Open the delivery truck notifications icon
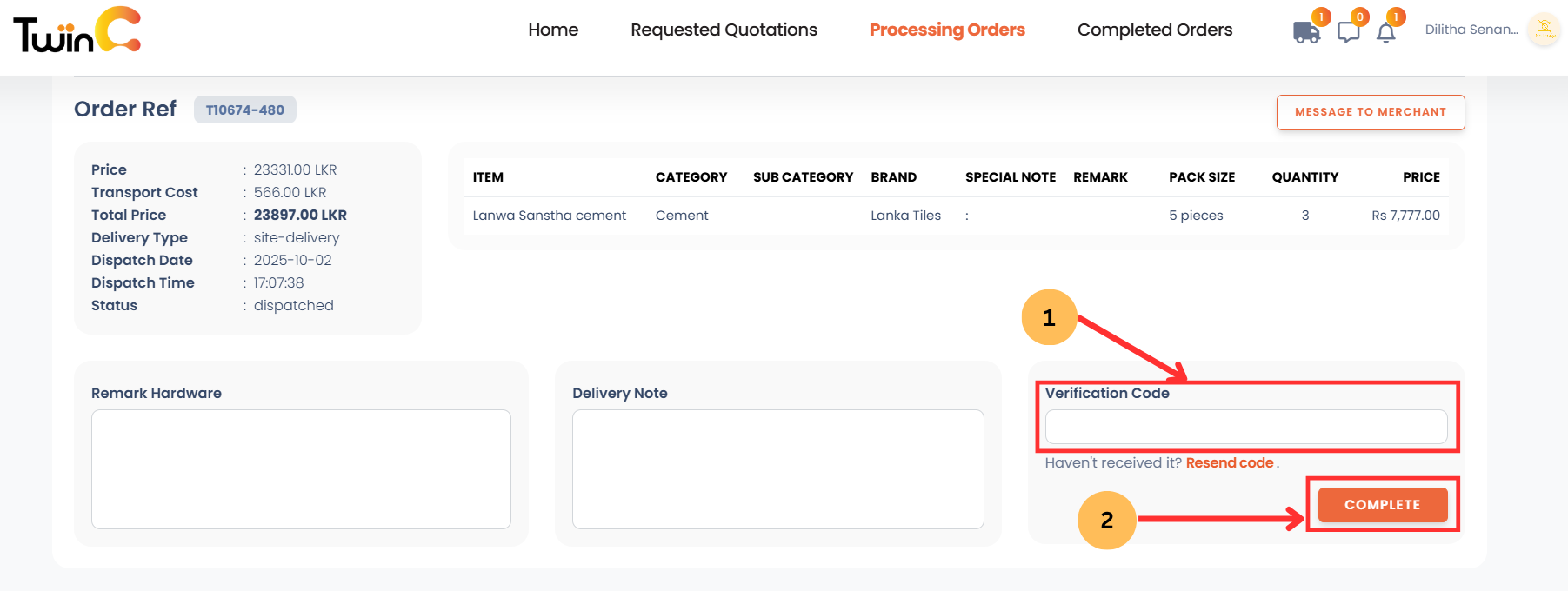This screenshot has width=1568, height=591. [1306, 32]
